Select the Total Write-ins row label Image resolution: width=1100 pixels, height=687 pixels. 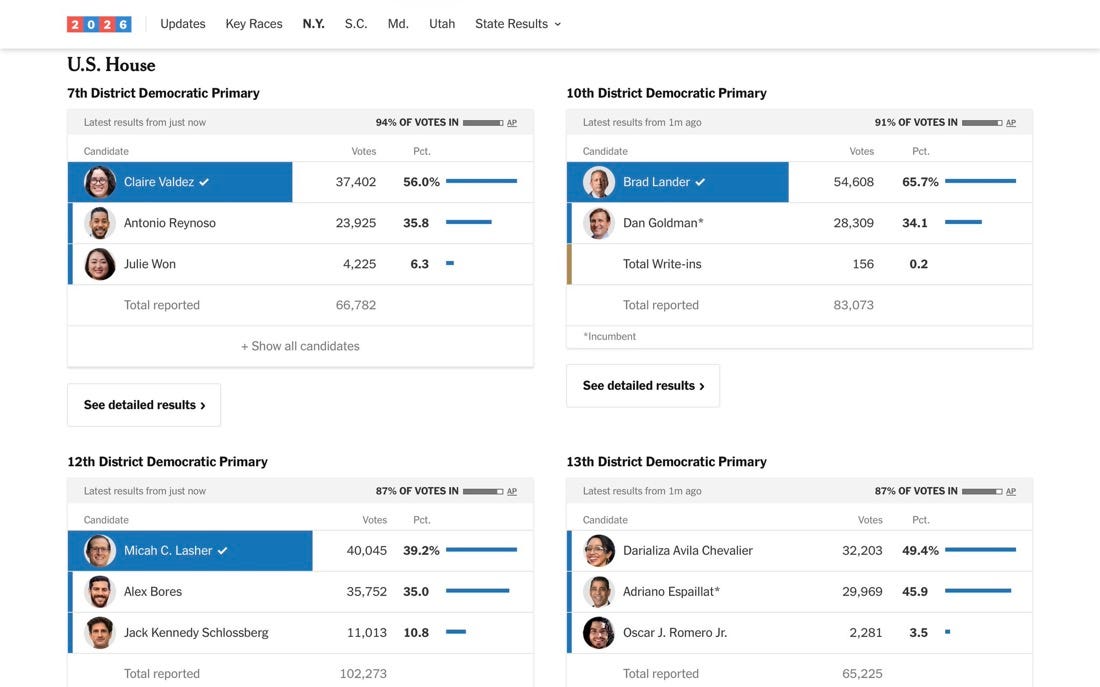point(662,265)
